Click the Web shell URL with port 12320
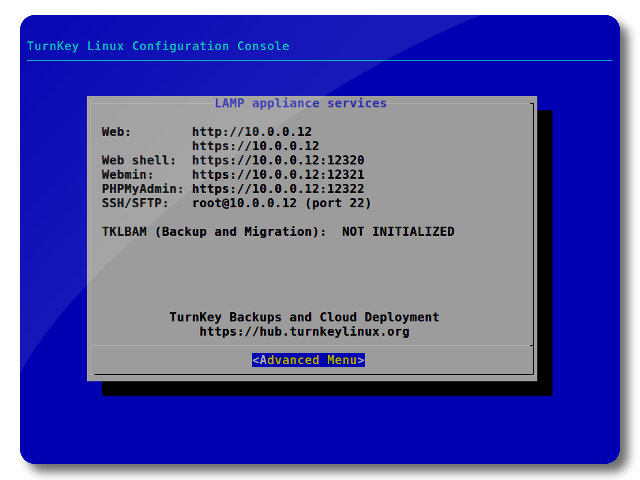The height and width of the screenshot is (480, 640). point(278,160)
